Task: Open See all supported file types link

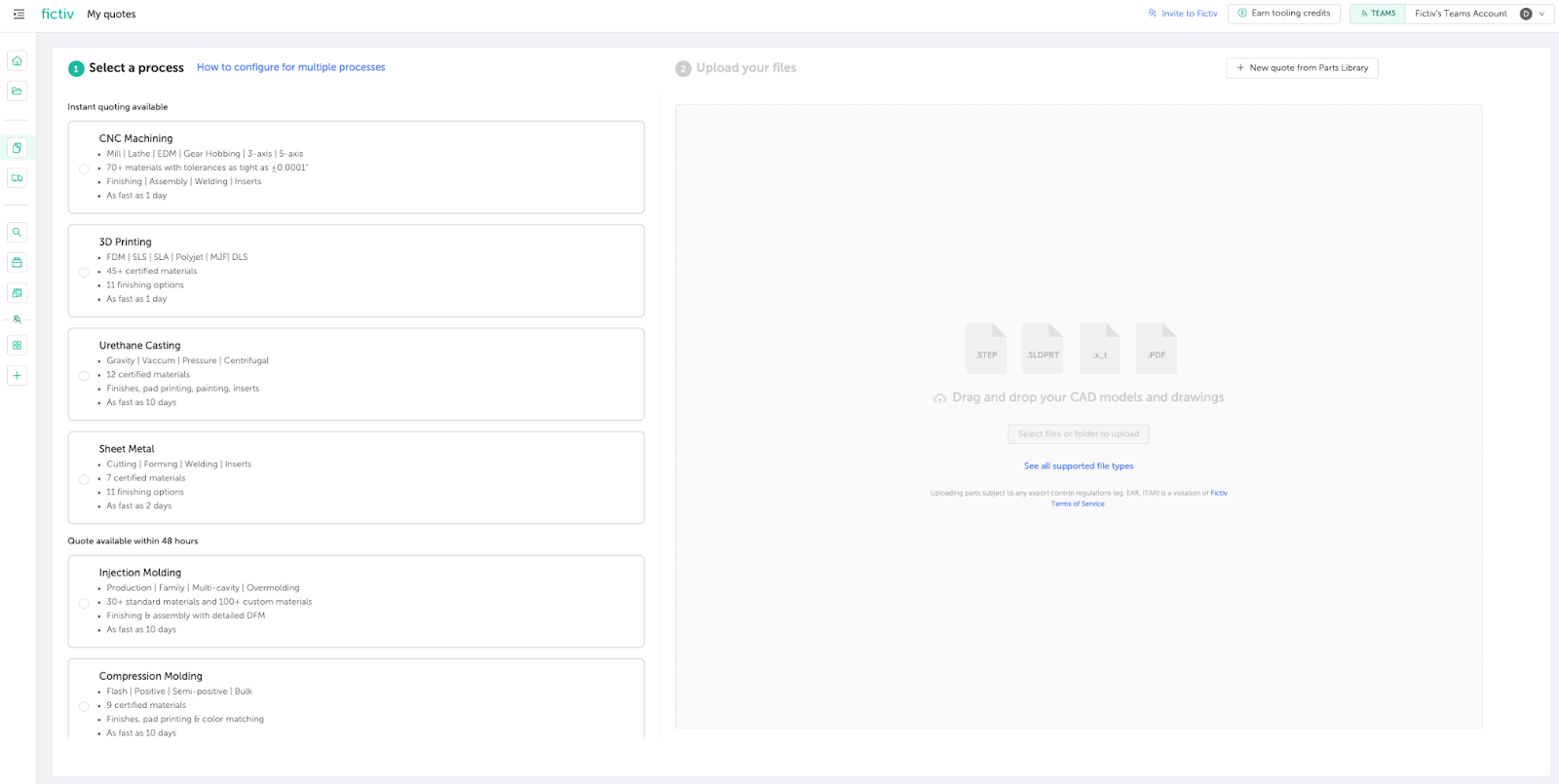Action: (1079, 467)
